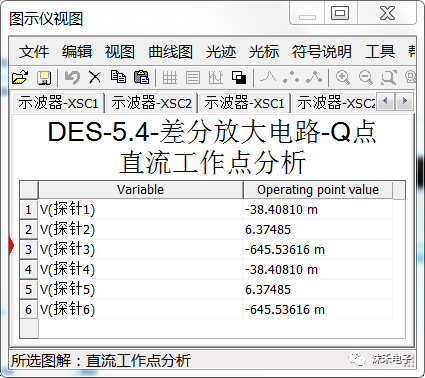This screenshot has height=378, width=425.
Task: Select row header number 6
Action: click(x=29, y=310)
